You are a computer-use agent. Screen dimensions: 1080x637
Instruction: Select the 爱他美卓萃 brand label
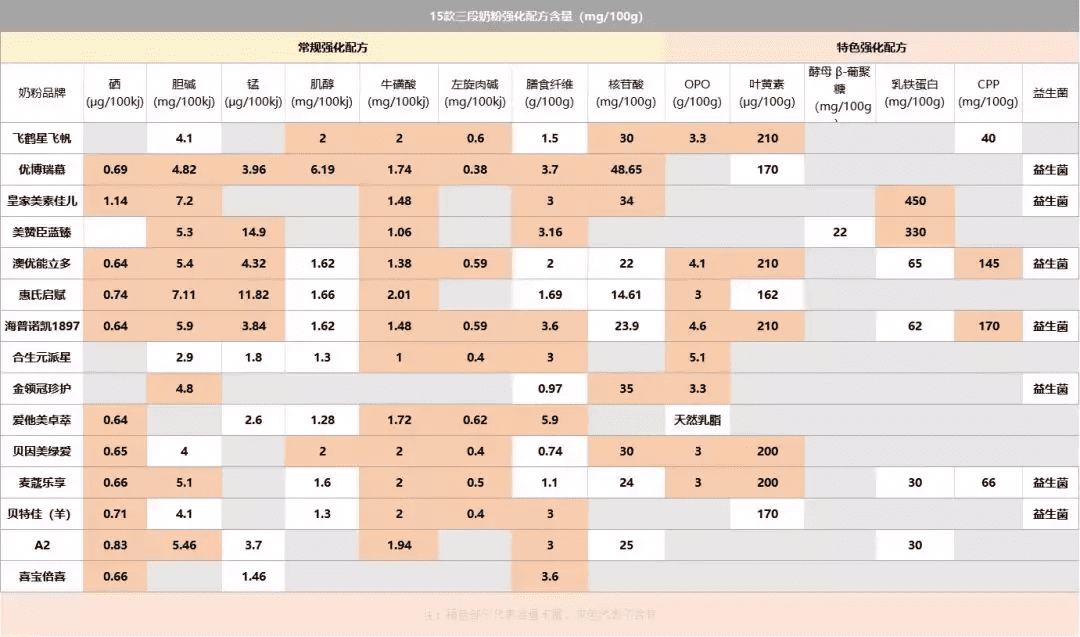coord(42,420)
